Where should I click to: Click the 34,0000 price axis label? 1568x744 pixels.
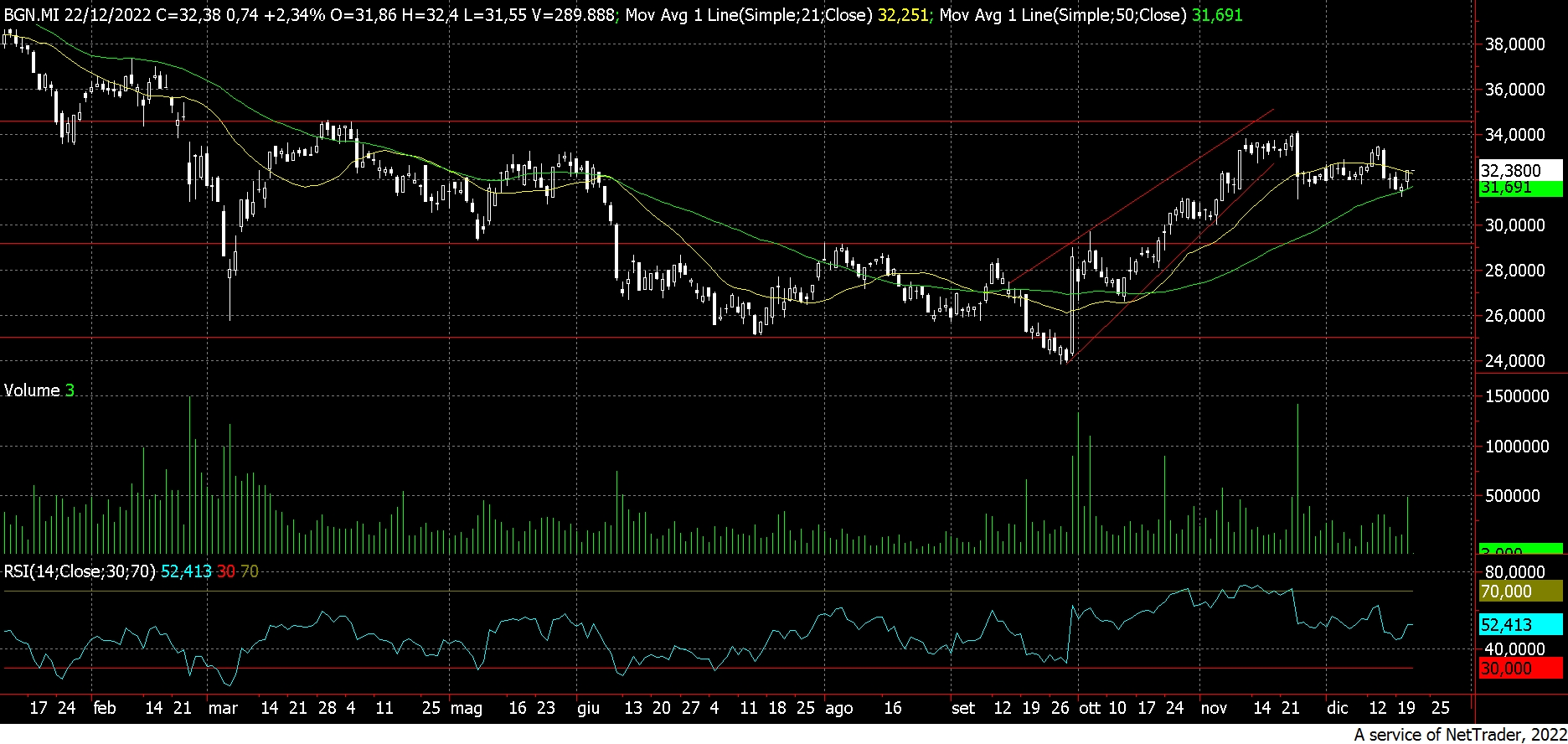click(1514, 135)
